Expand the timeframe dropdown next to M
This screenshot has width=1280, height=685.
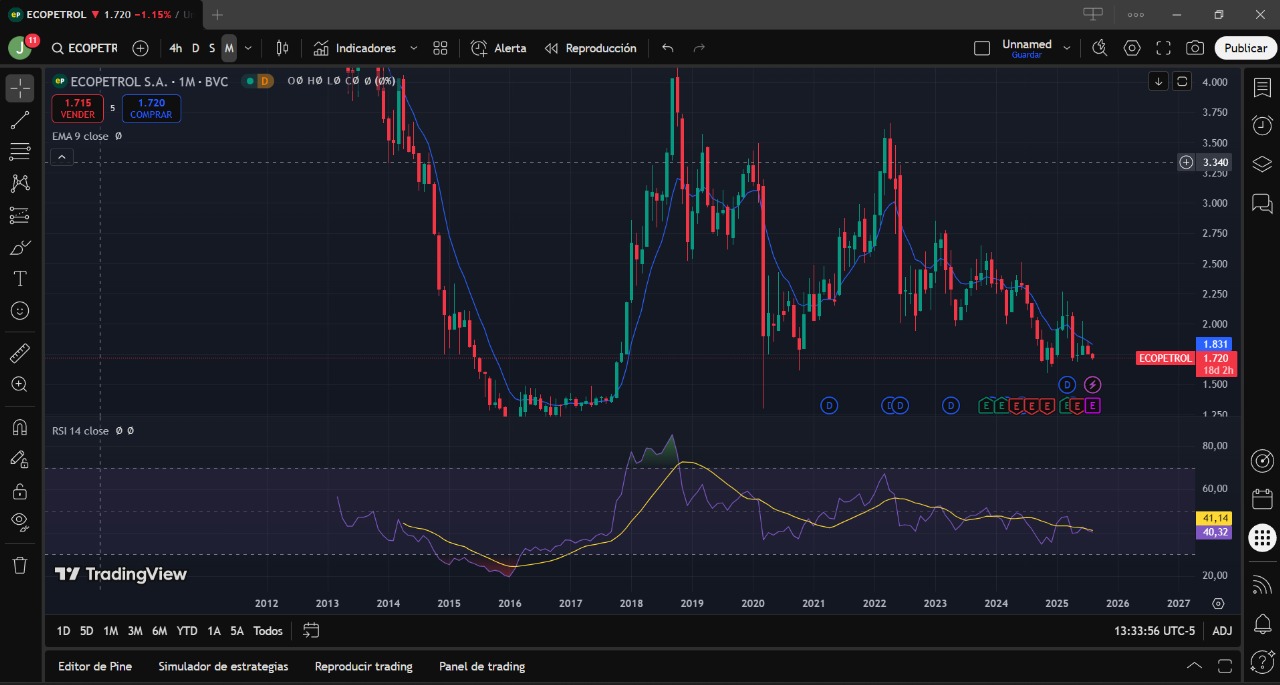tap(248, 47)
